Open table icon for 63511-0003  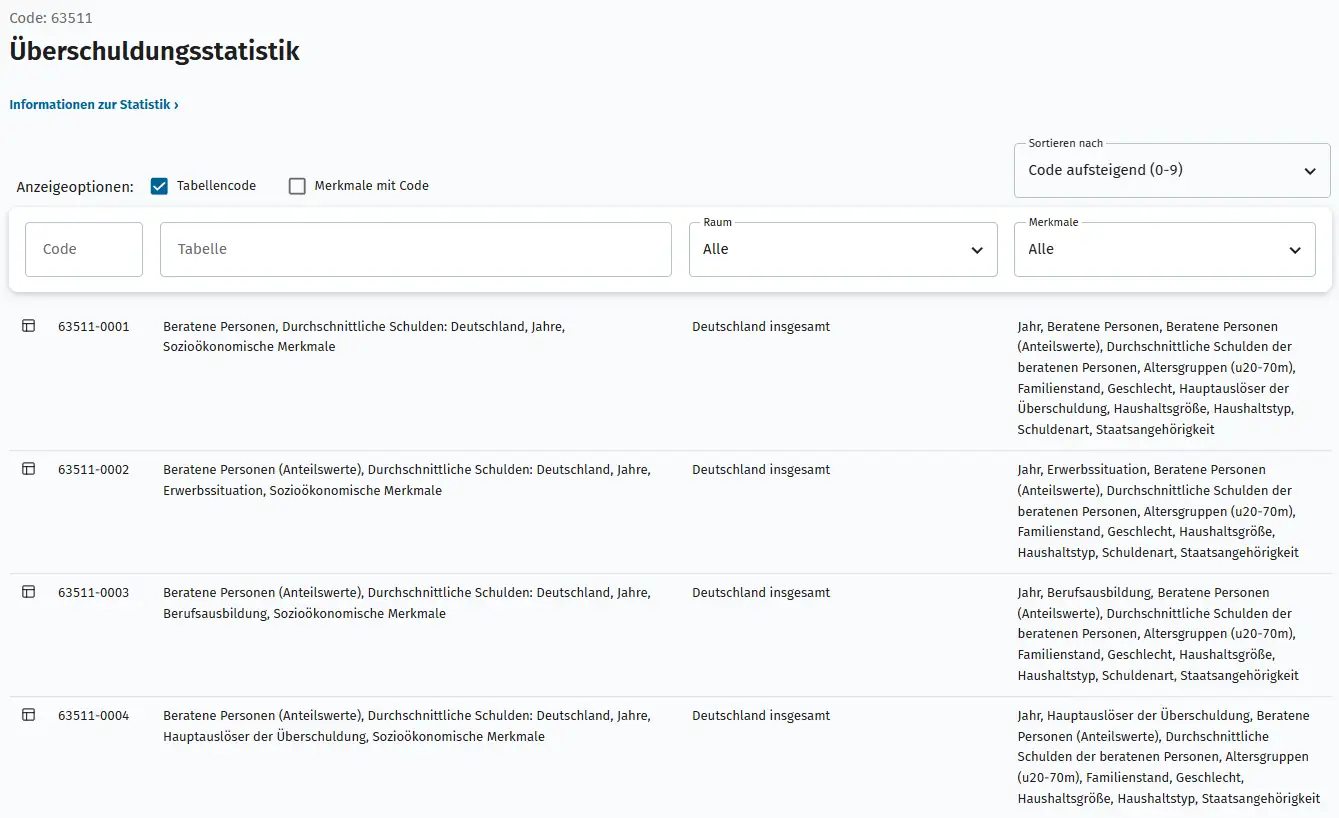point(28,592)
